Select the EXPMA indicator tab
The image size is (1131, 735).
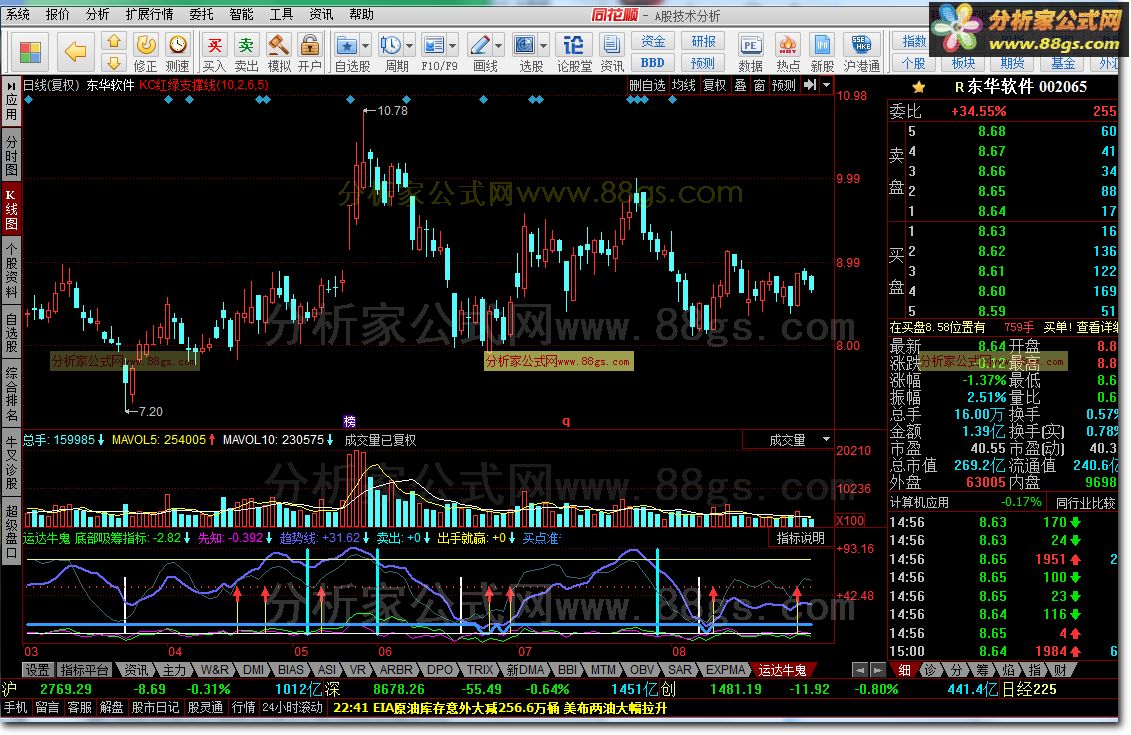725,670
